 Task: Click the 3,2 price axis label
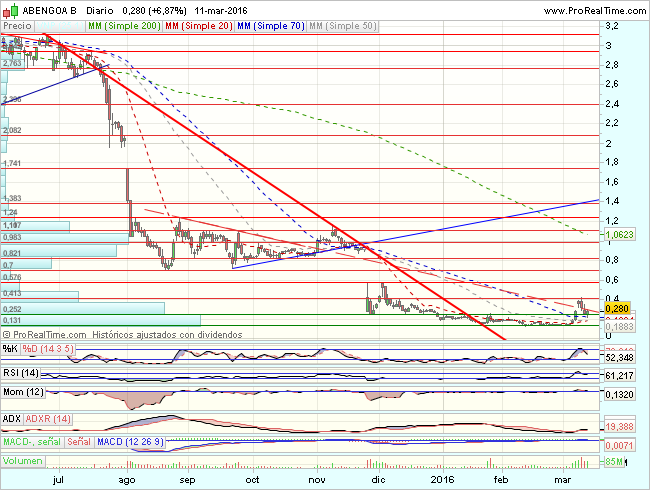tap(612, 26)
